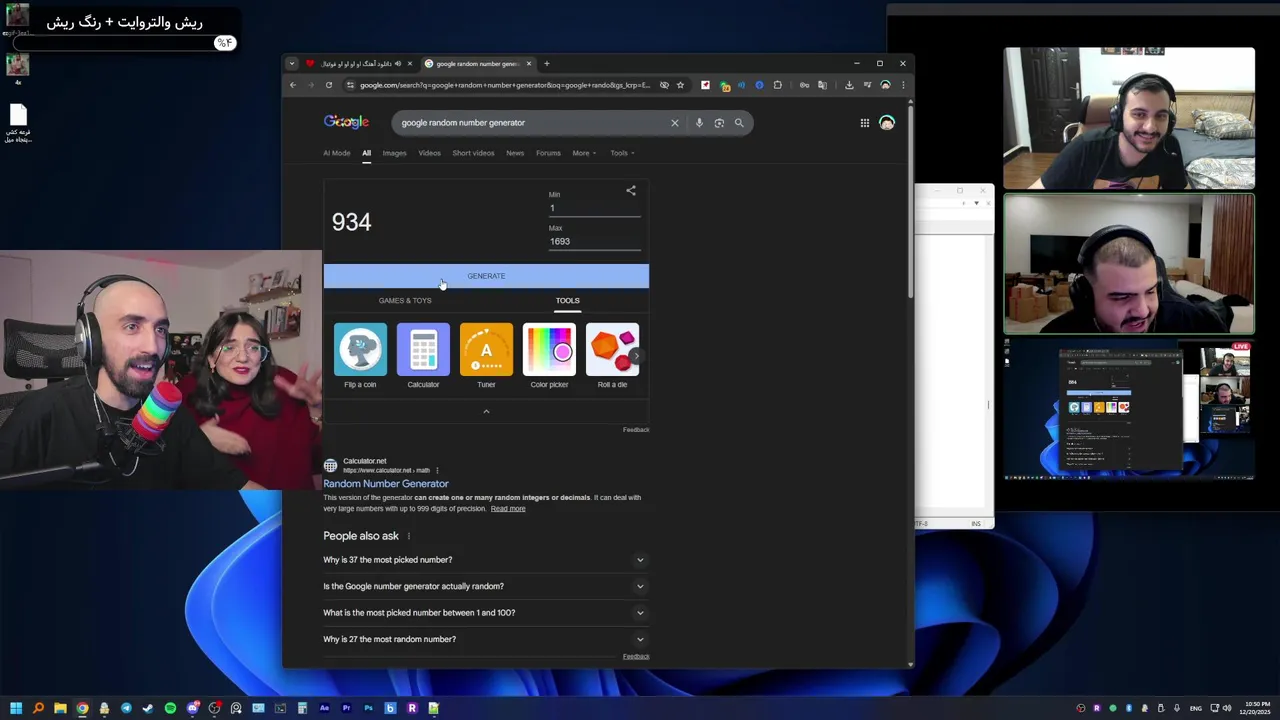Open Chrome extensions puzzle icon
Viewport: 1280px width, 720px height.
(x=777, y=85)
